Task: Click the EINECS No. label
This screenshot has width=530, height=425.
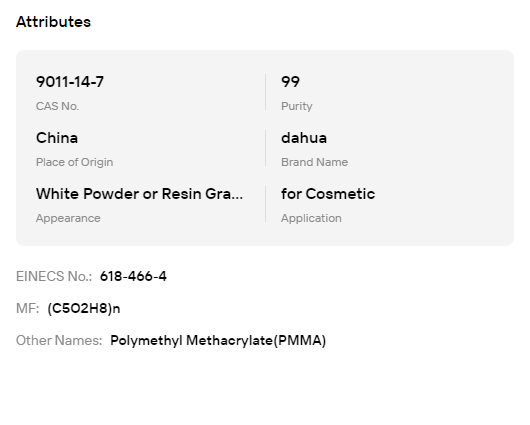Action: coord(54,277)
